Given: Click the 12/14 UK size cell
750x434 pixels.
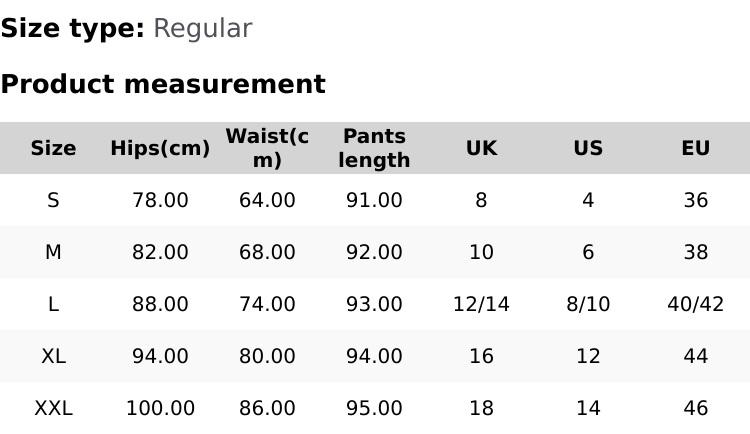Looking at the screenshot, I should tap(481, 304).
